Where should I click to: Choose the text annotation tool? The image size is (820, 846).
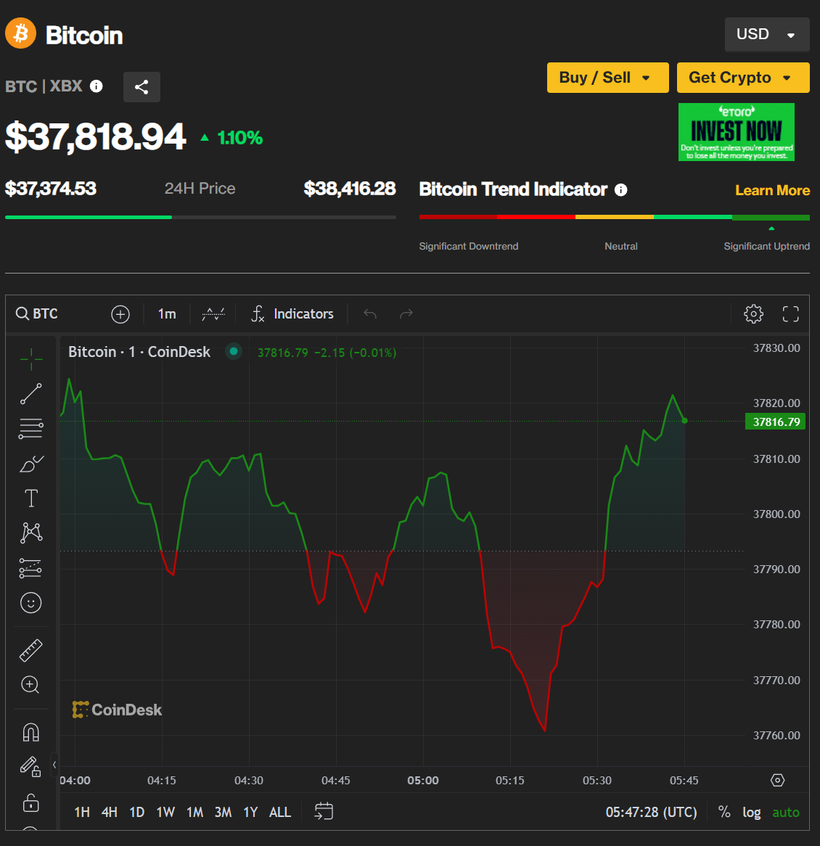tap(31, 498)
